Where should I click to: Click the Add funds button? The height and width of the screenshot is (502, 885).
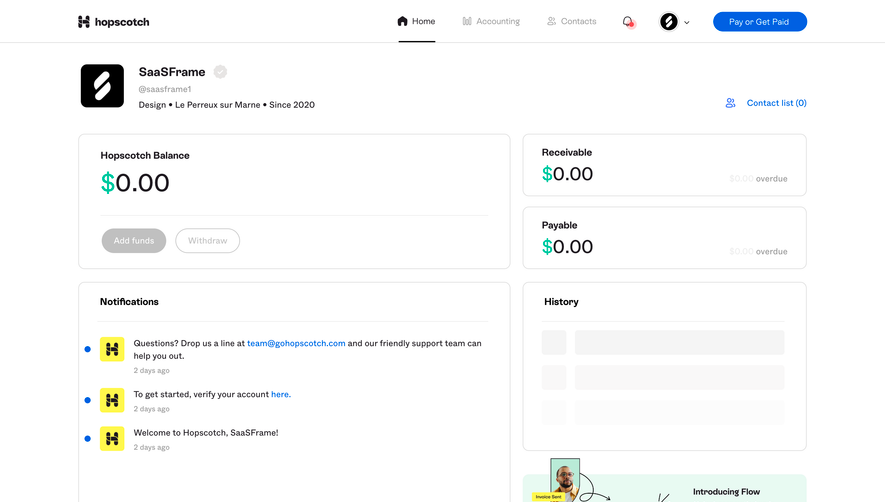point(134,241)
